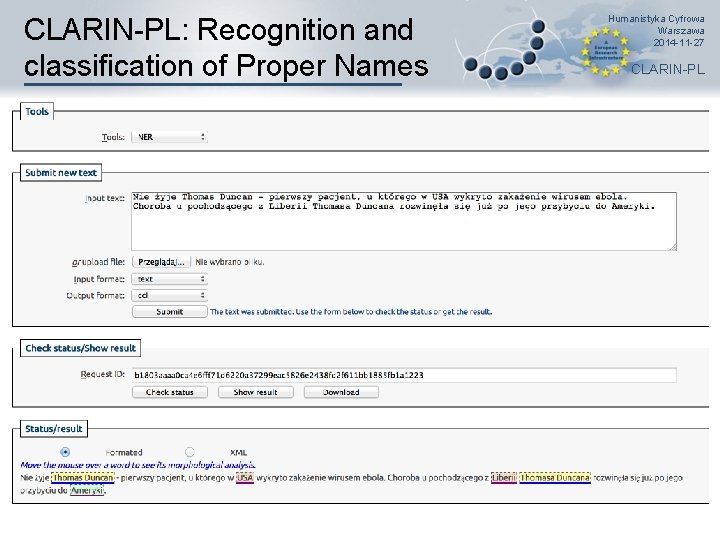Click the Przeglądaj file browse button
Image resolution: width=720 pixels, height=540 pixels.
pyautogui.click(x=161, y=262)
